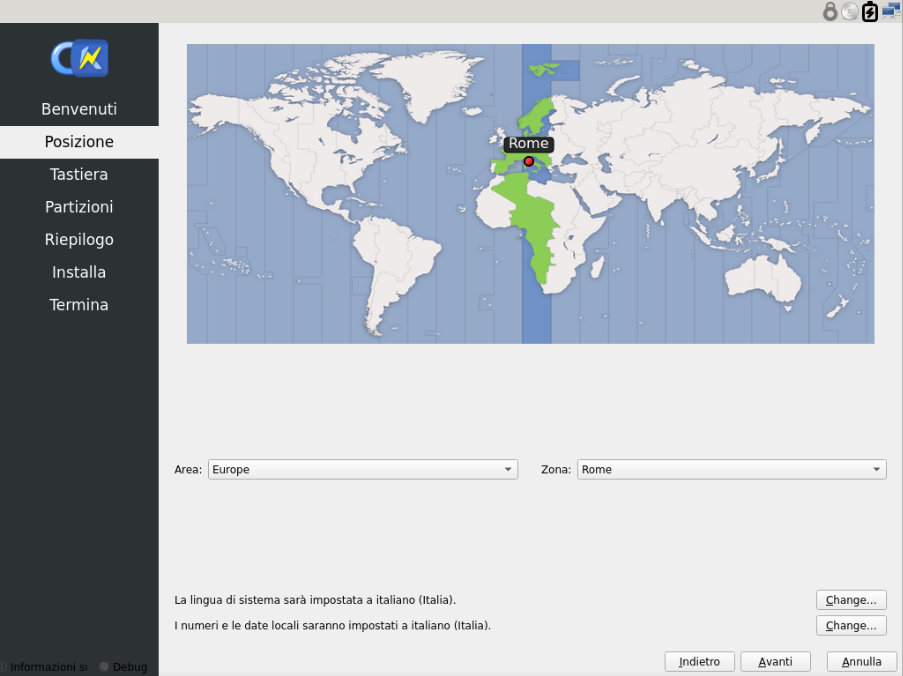The width and height of the screenshot is (903, 676).
Task: Click the Debug bug icon
Action: [x=104, y=667]
